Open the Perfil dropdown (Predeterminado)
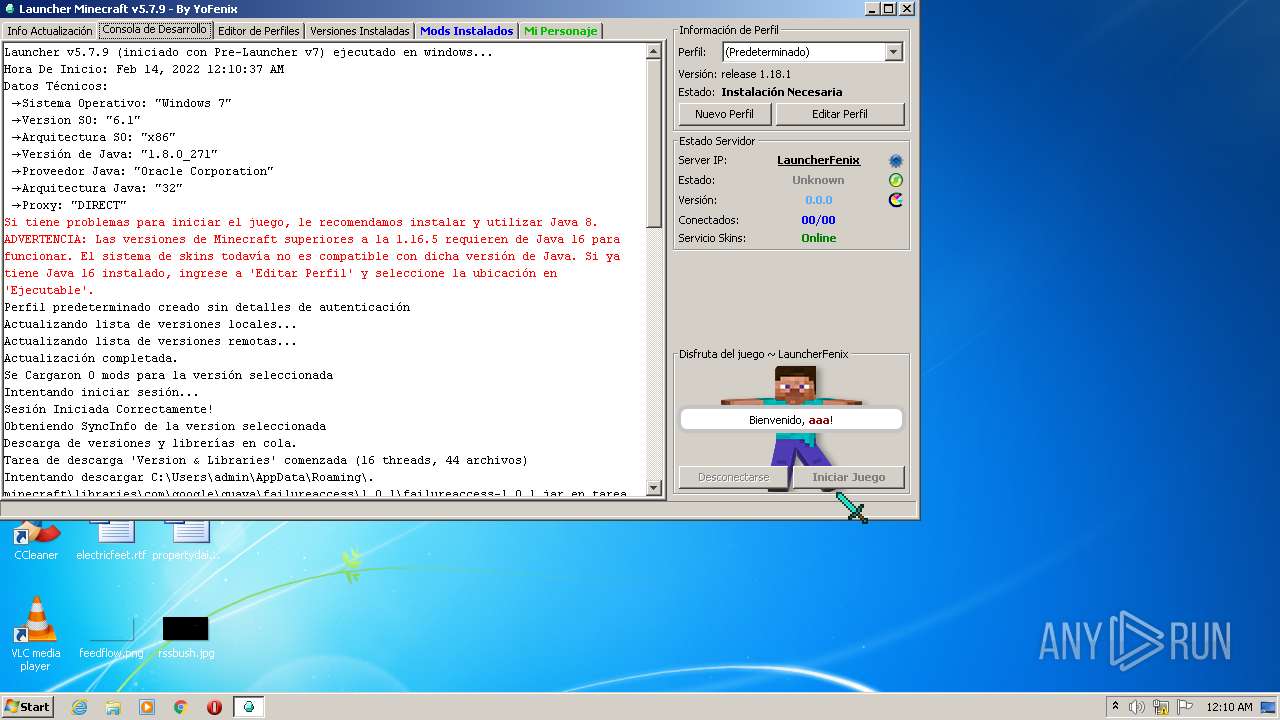1280x720 pixels. point(812,52)
